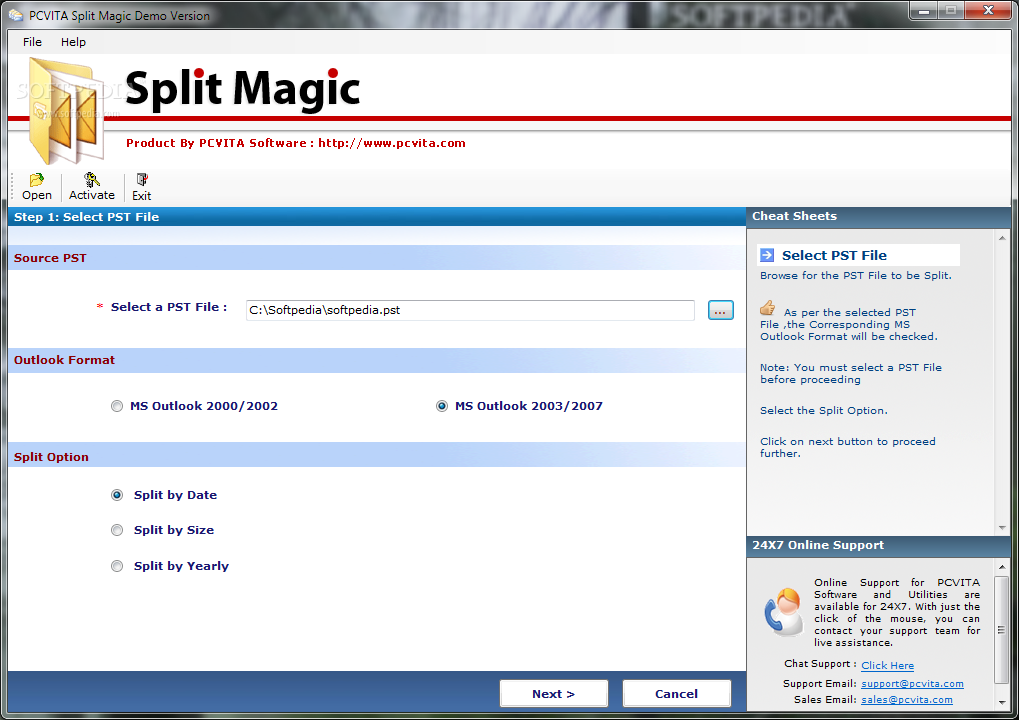Click the Next > button
This screenshot has height=720, width=1019.
tap(554, 693)
